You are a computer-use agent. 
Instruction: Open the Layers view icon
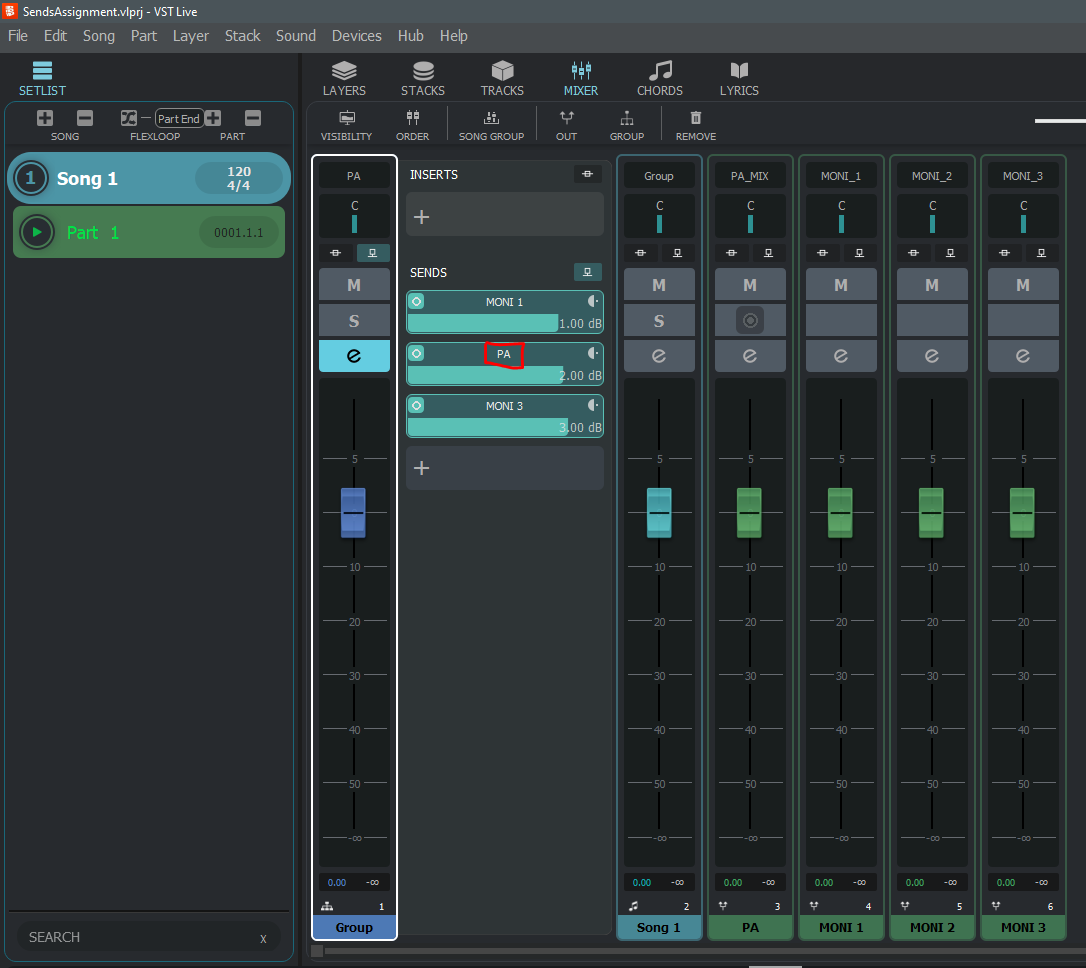344,71
